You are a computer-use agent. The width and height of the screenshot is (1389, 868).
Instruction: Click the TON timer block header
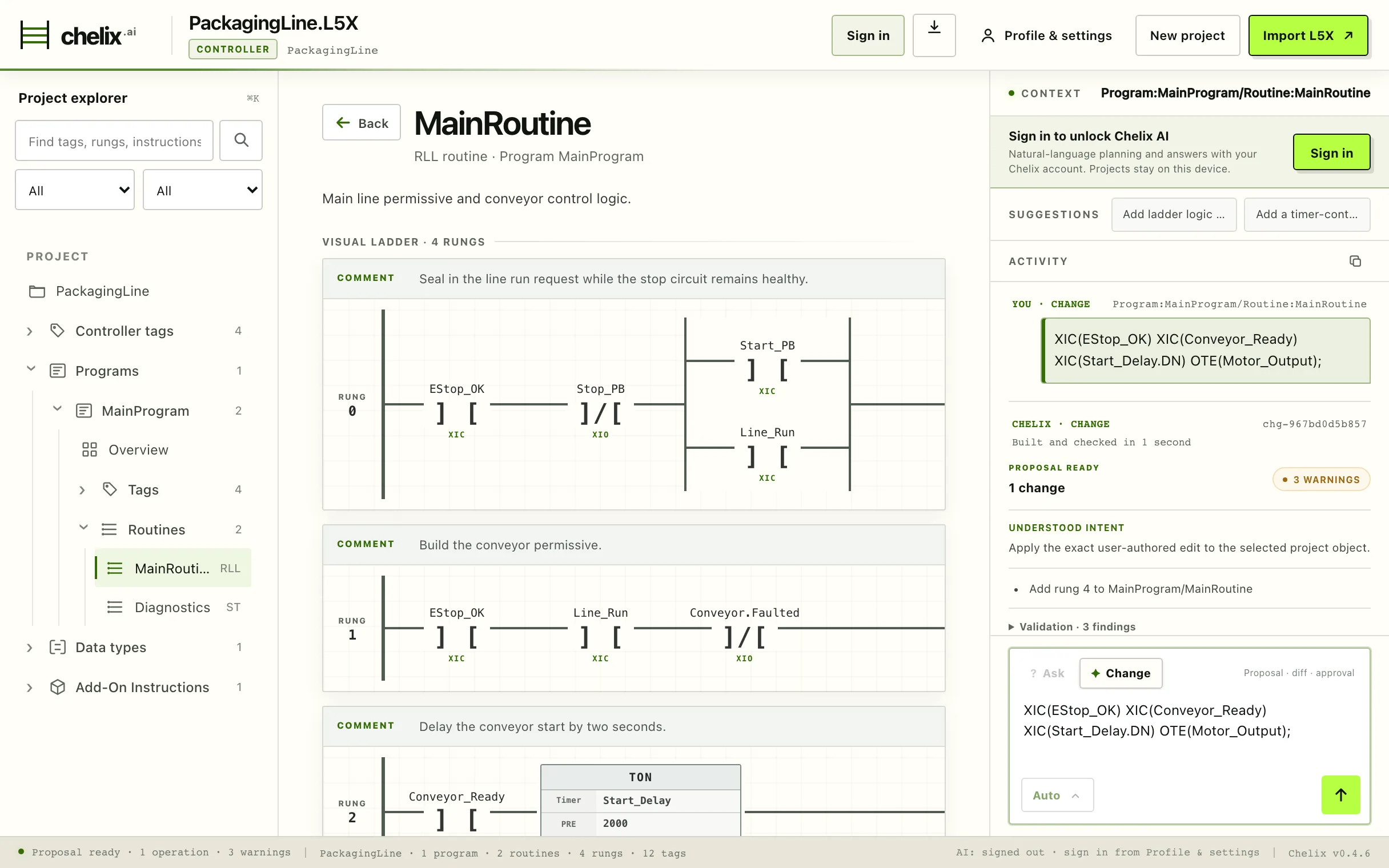click(641, 777)
